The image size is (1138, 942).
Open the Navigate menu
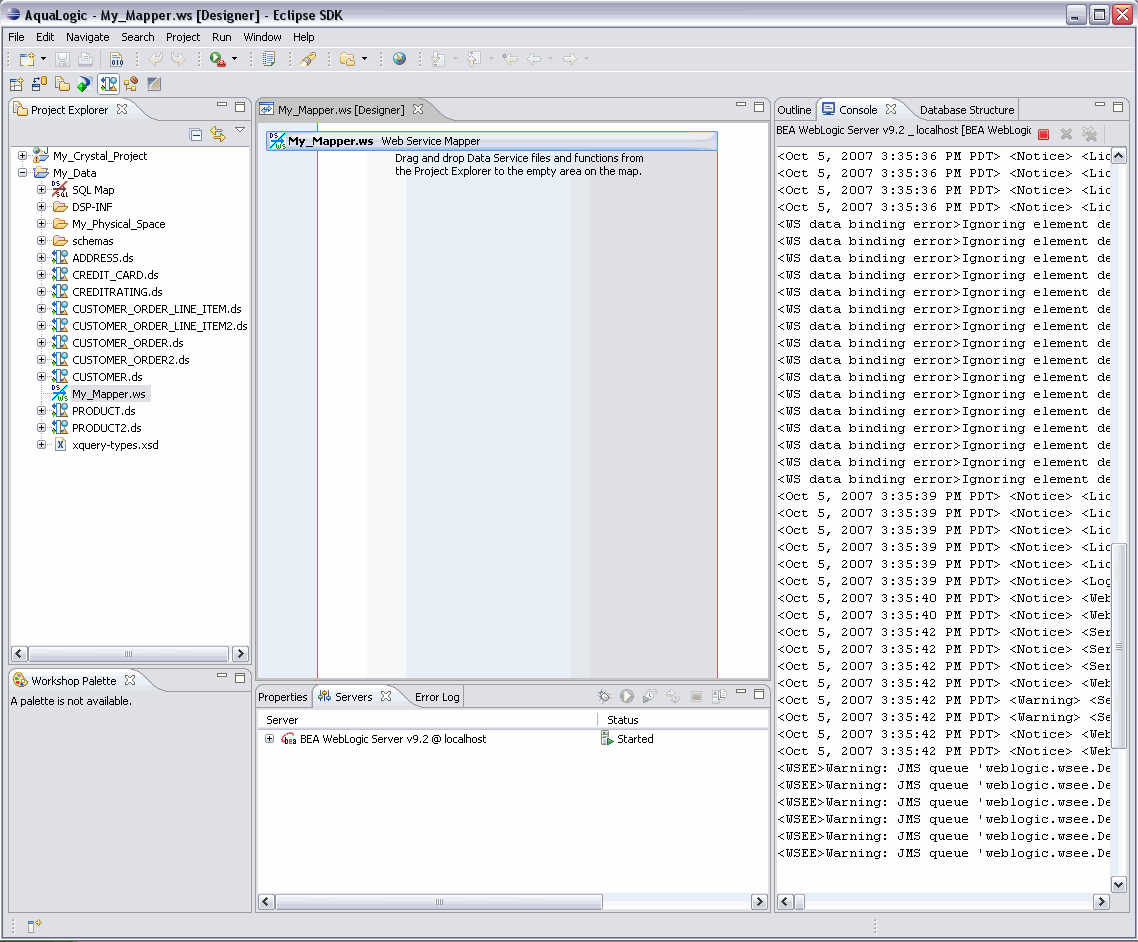[x=88, y=37]
